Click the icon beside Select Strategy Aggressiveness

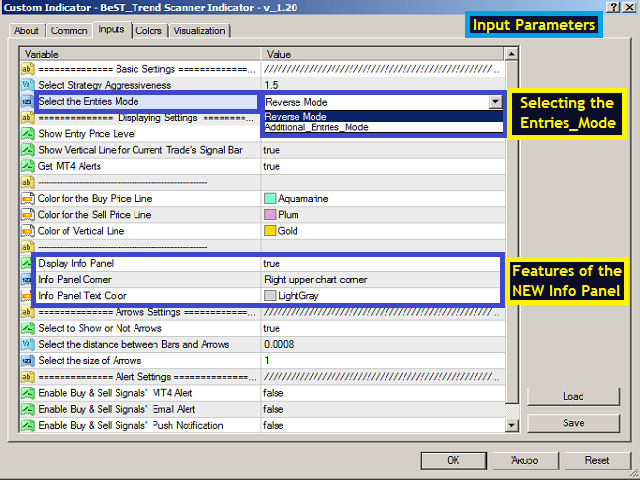pyautogui.click(x=27, y=86)
